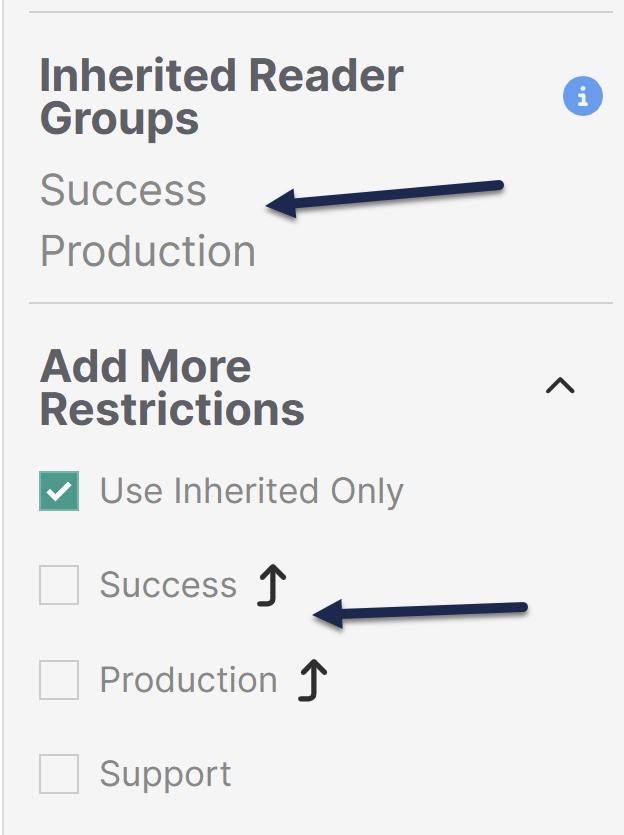Screen dimensions: 624x835
Task: Click the inherited arrow icon beside Production
Action: (313, 681)
